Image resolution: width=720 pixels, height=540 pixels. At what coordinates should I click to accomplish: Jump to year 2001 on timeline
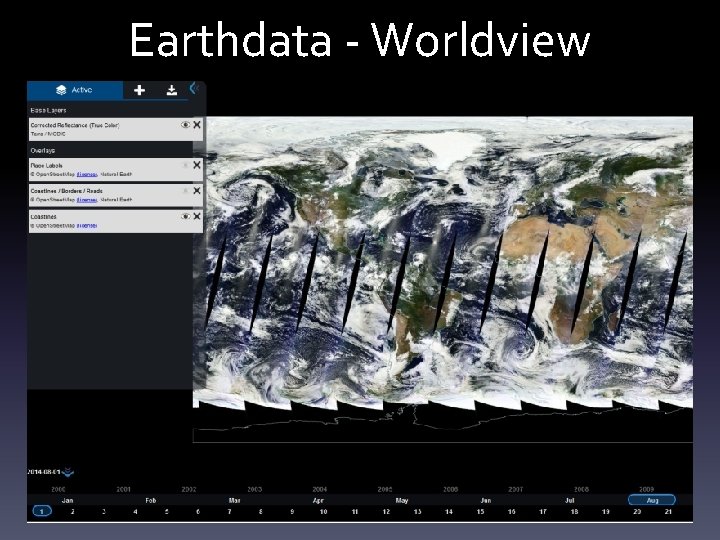pos(123,489)
